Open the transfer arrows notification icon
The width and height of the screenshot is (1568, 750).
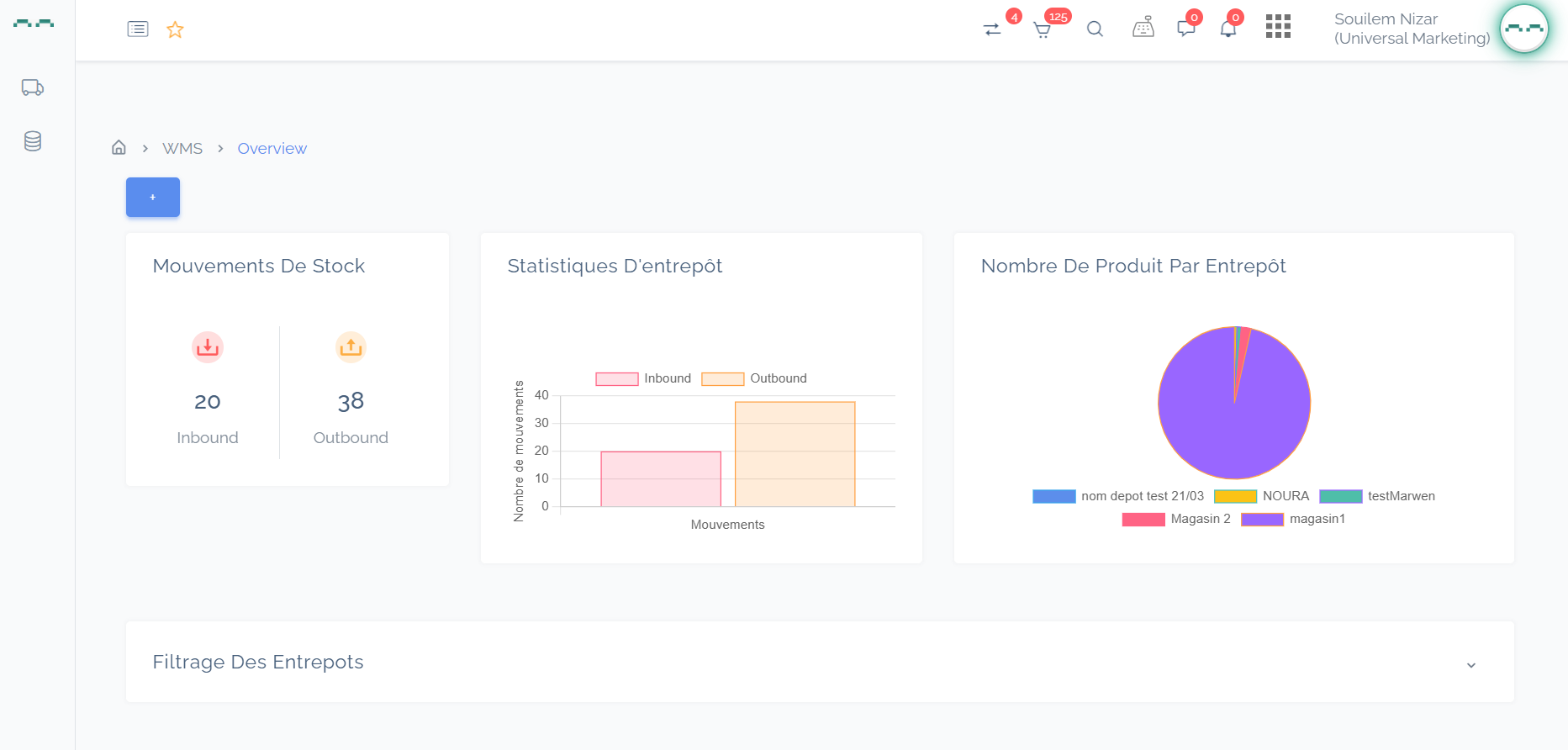point(992,29)
